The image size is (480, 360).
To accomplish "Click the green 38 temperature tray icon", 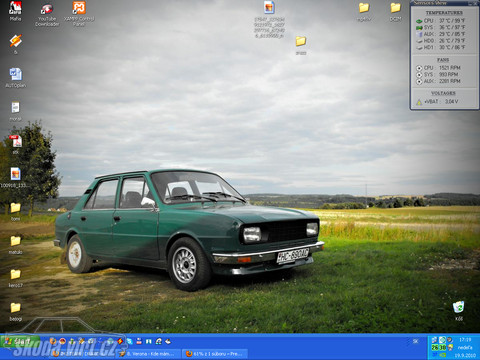I will (x=442, y=347).
